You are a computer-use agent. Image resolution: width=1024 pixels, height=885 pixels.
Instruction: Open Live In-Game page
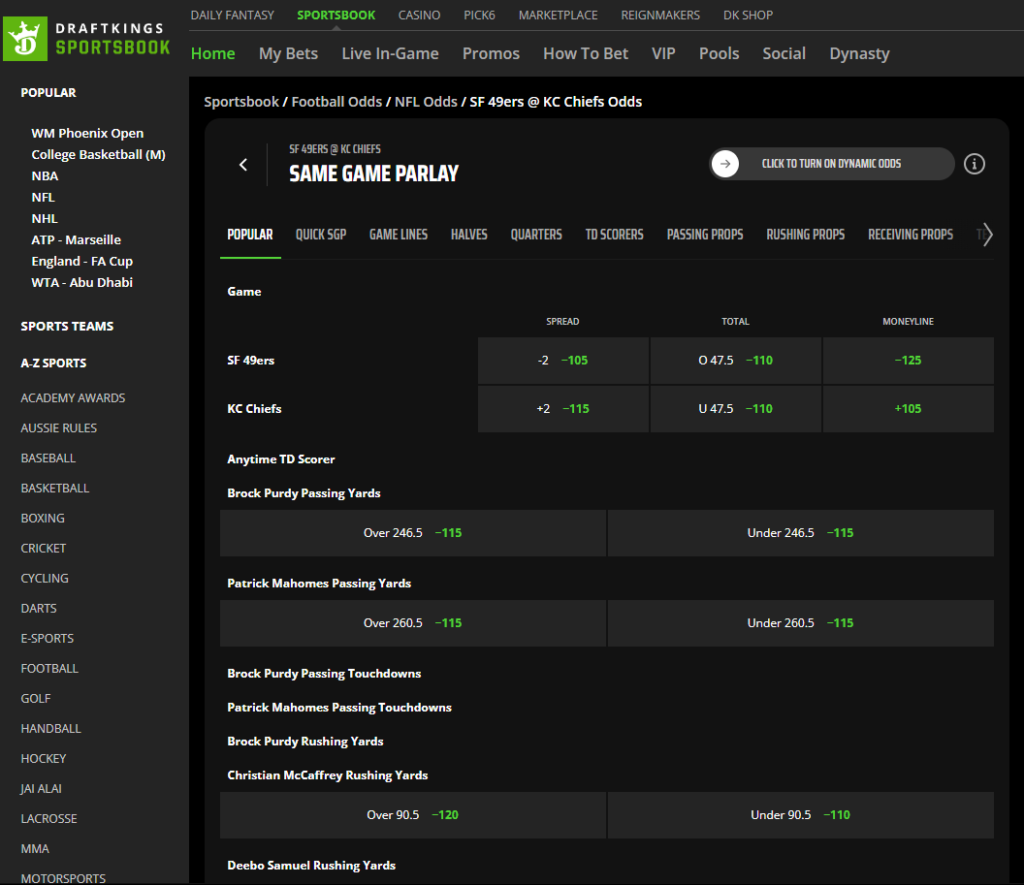pos(390,54)
